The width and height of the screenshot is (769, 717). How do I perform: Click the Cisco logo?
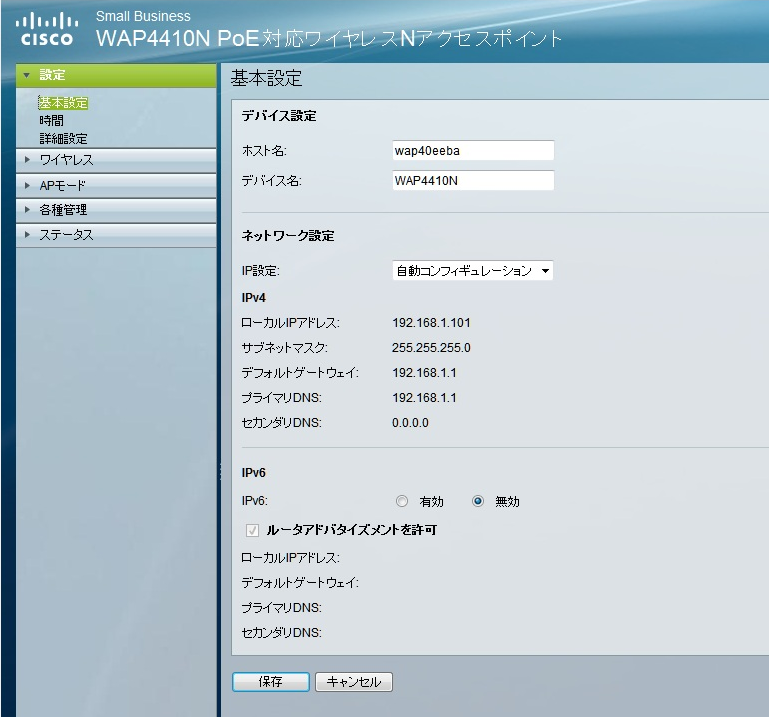click(x=47, y=29)
